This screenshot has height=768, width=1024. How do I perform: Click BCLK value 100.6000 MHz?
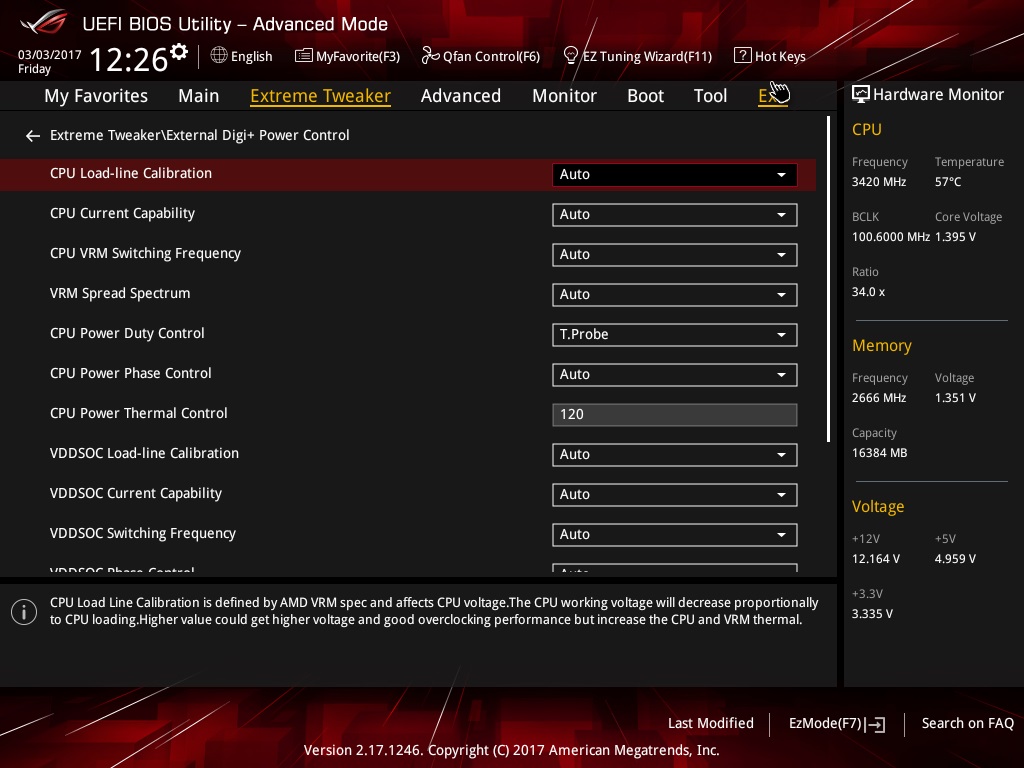click(891, 236)
